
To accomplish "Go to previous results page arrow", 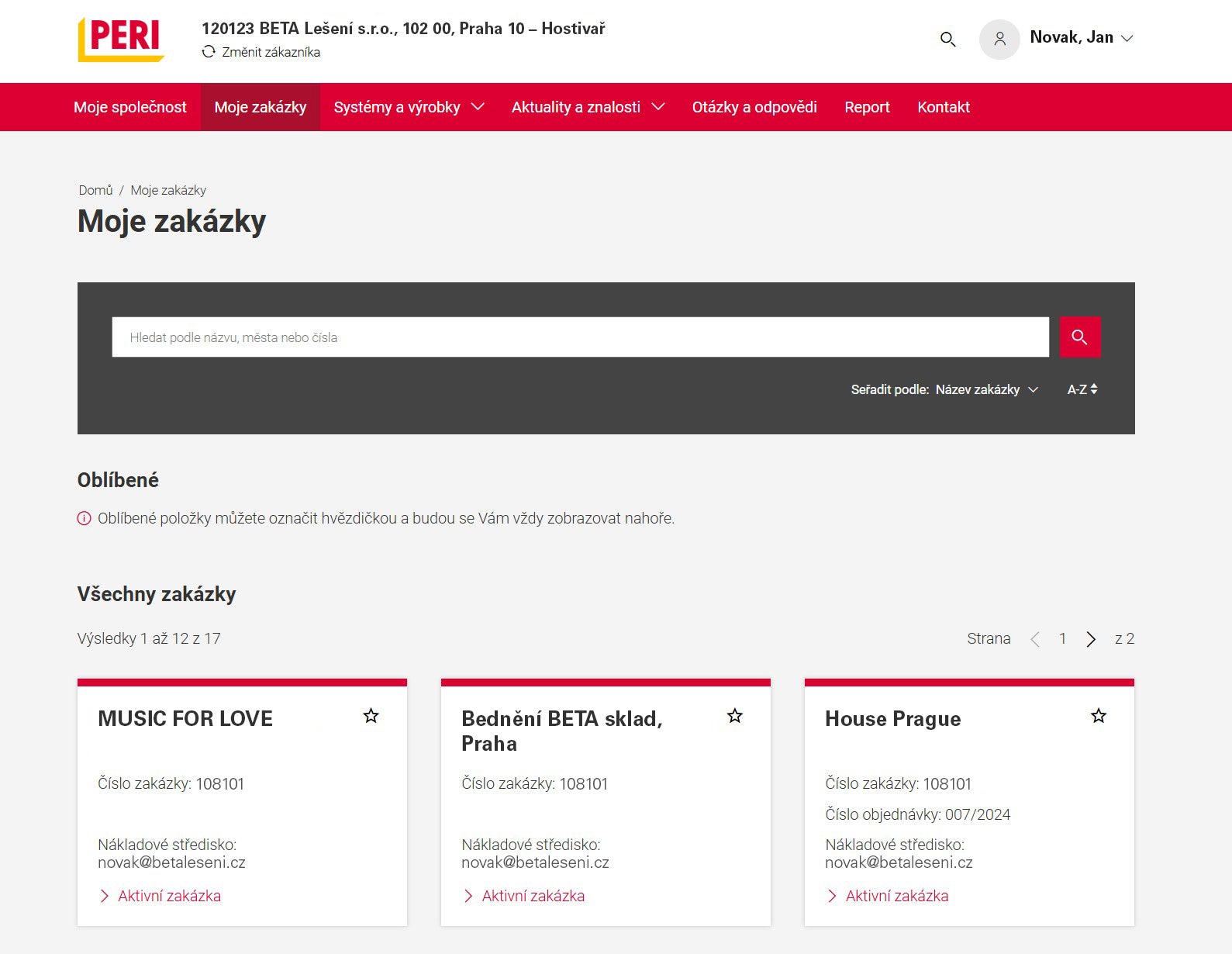I will [1034, 639].
